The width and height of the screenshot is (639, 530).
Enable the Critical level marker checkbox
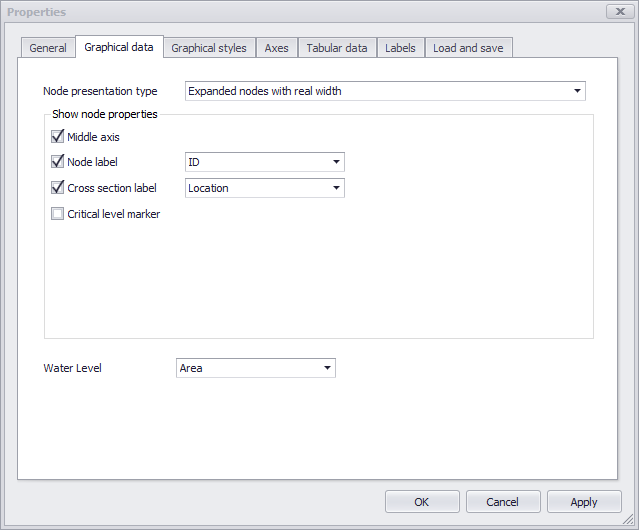click(57, 214)
